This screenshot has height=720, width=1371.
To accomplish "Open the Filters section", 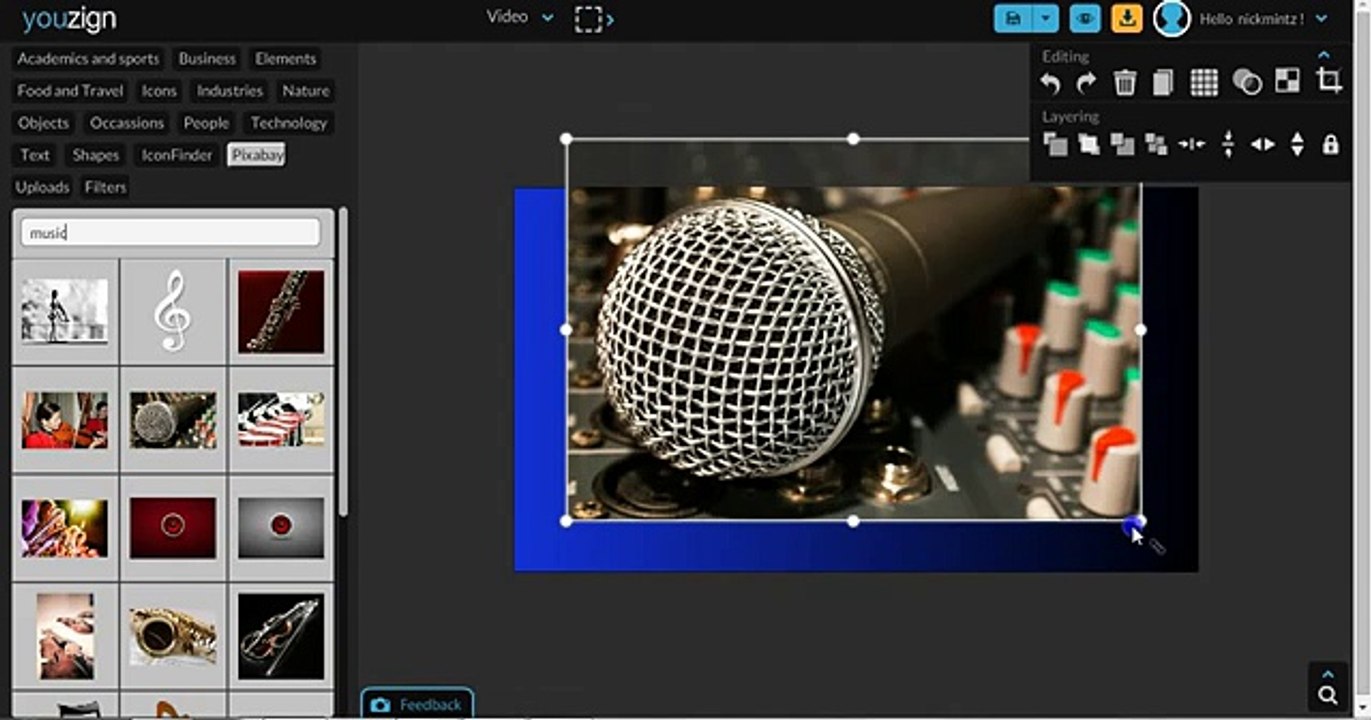I will 105,187.
